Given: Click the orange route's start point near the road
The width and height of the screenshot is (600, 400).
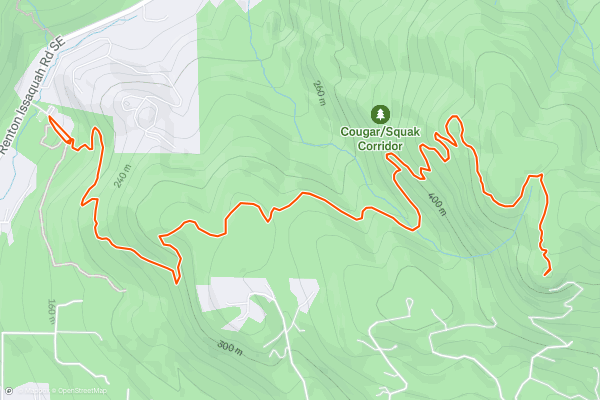Looking at the screenshot, I should click(x=50, y=118).
